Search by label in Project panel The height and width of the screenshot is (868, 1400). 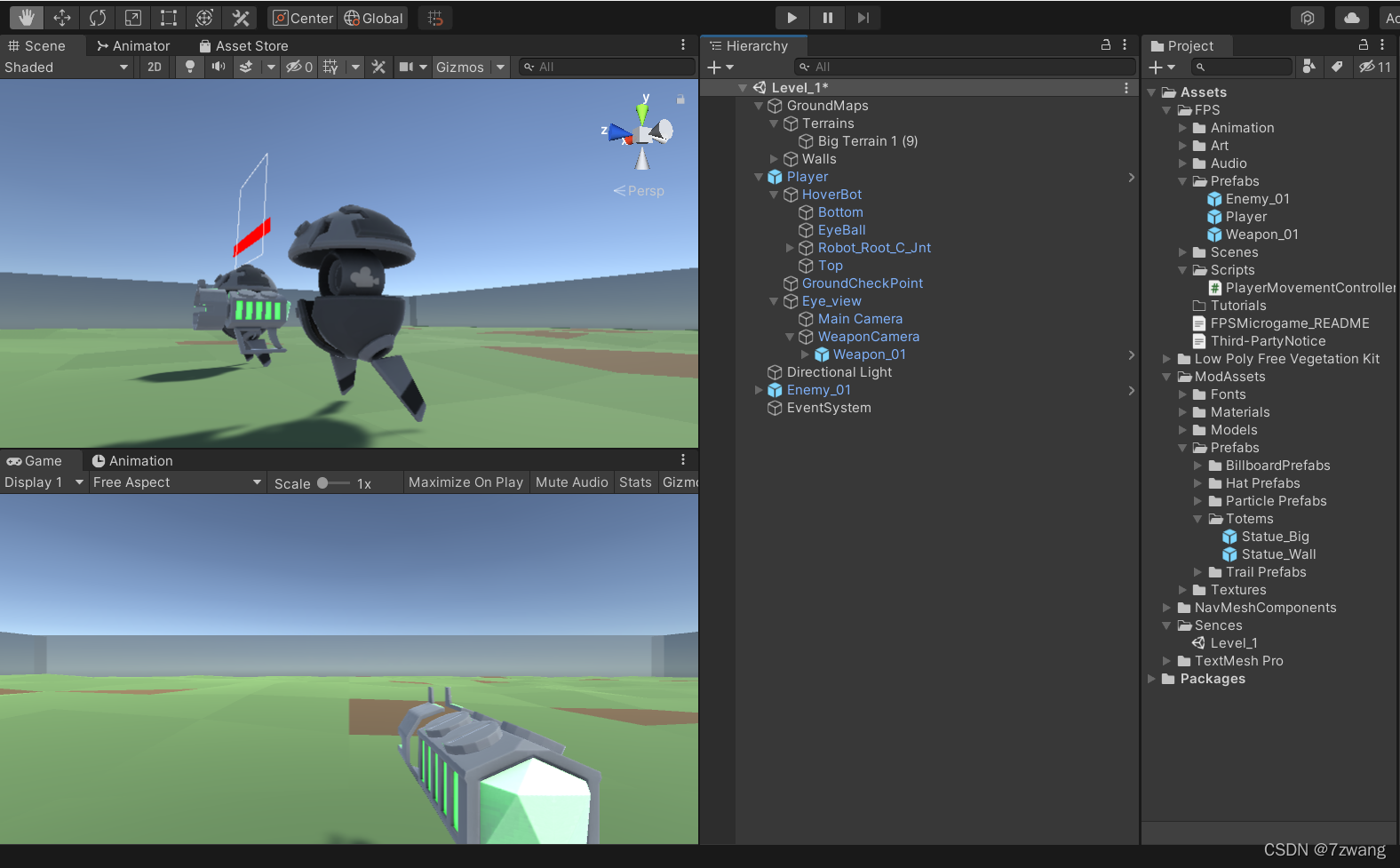coord(1337,67)
